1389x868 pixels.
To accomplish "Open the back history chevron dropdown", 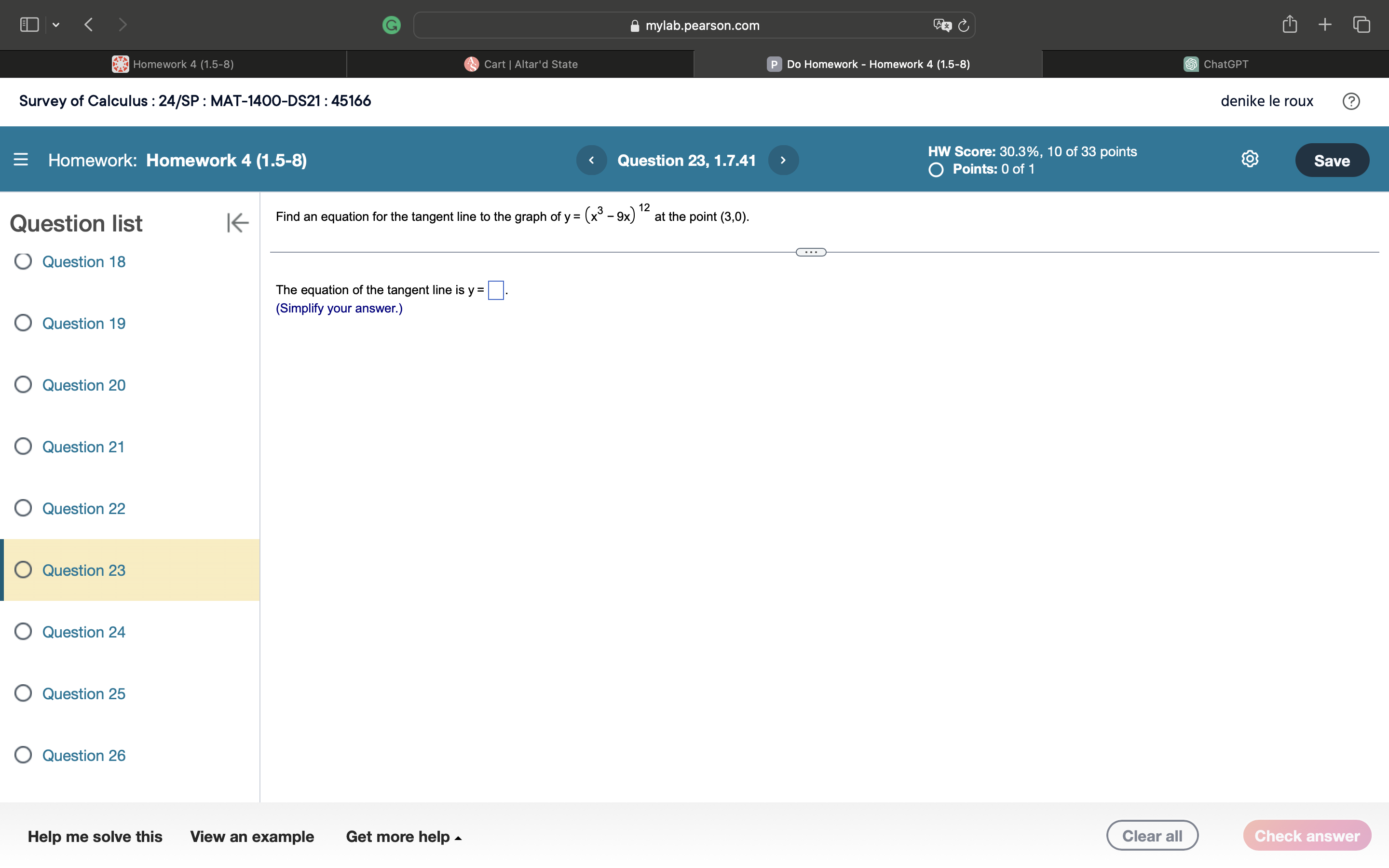I will (56, 24).
